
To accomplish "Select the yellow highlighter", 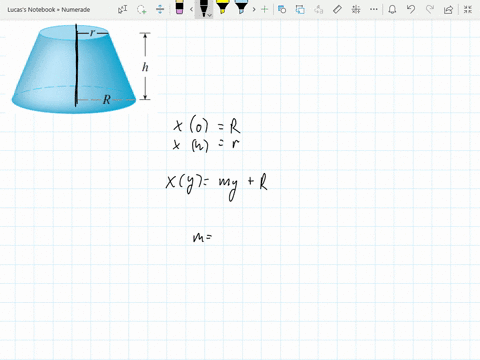I will click(222, 7).
